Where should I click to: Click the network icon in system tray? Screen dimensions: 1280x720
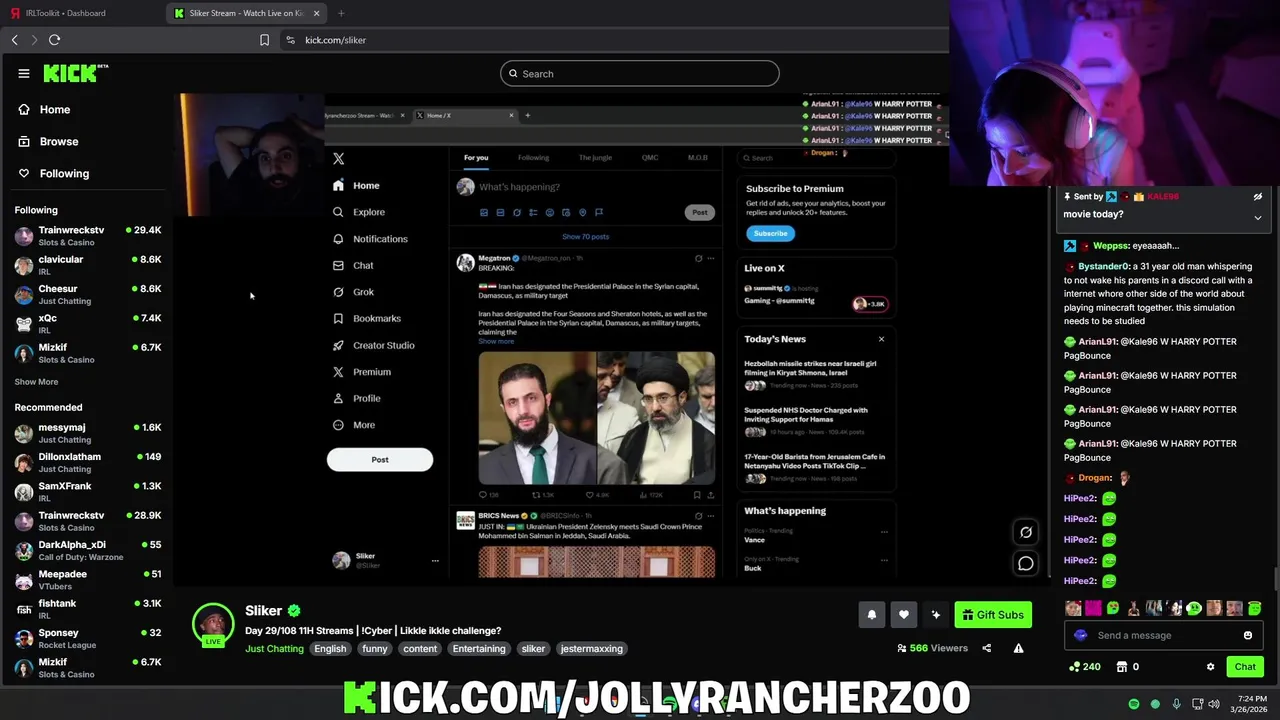[x=1196, y=704]
